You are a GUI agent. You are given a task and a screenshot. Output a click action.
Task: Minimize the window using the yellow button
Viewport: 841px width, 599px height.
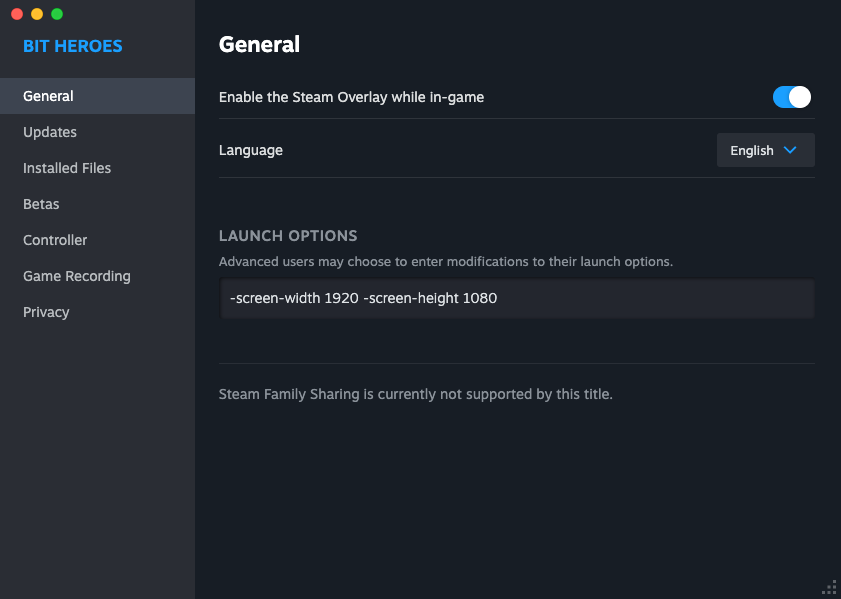(x=37, y=14)
